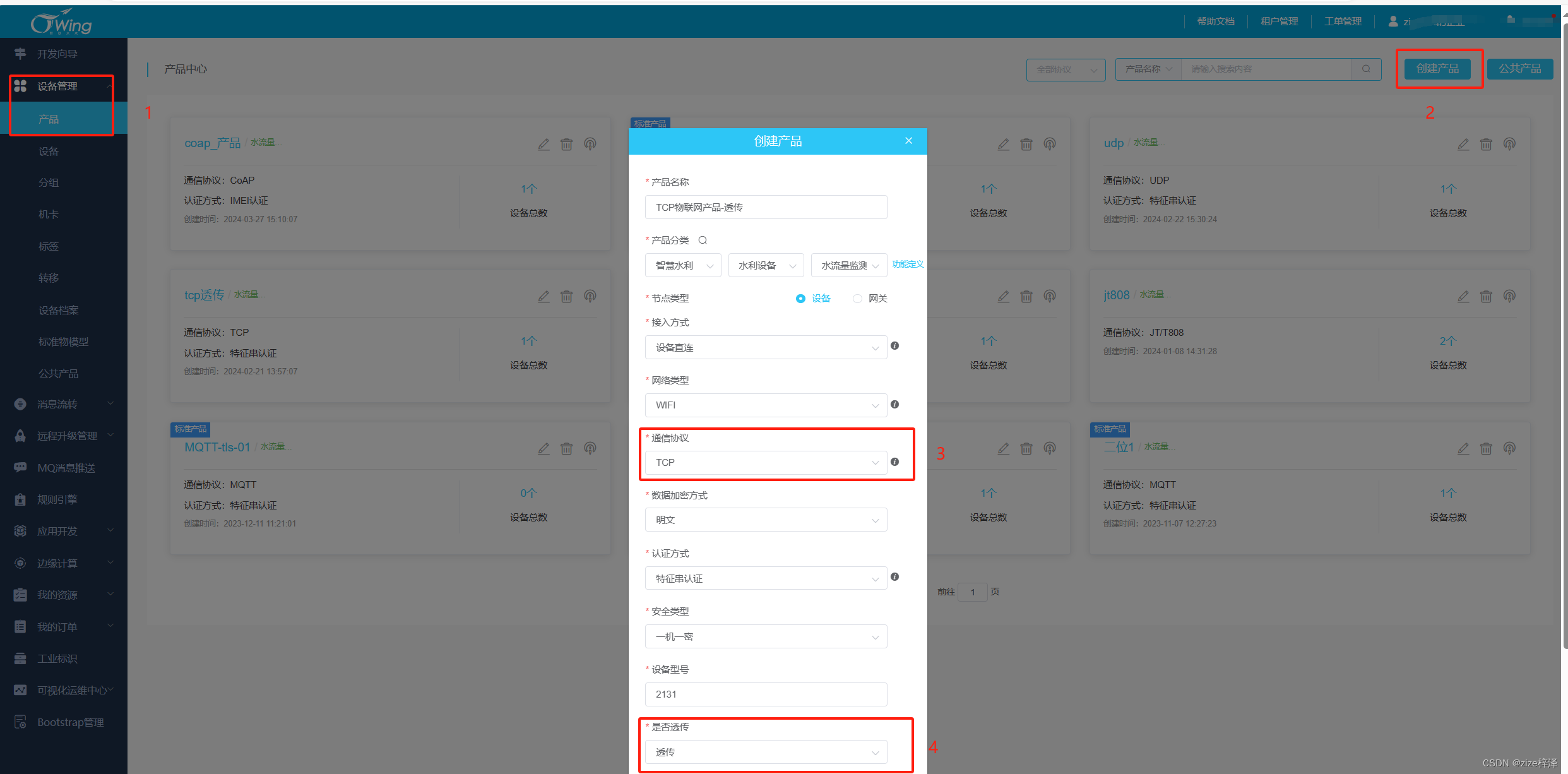
Task: Open the 全部协议 filter dropdown
Action: click(x=1066, y=69)
